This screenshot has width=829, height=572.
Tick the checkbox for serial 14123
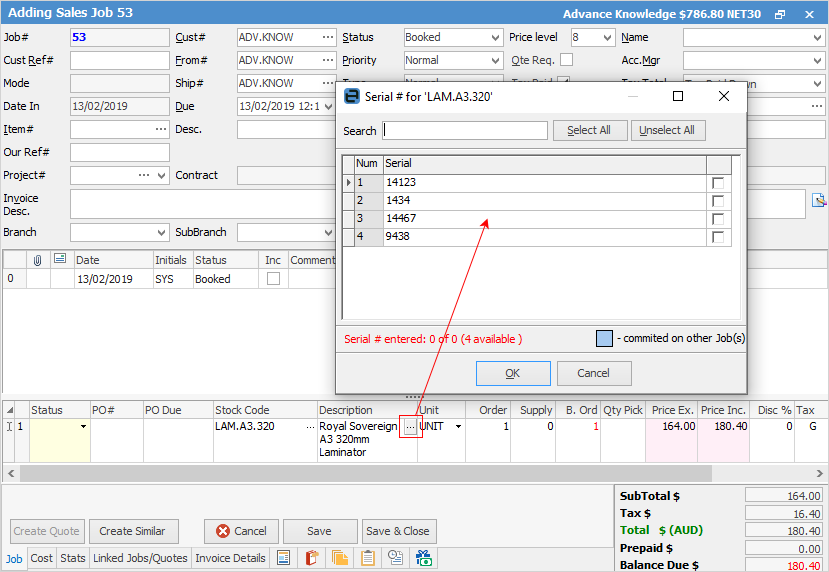(x=718, y=183)
